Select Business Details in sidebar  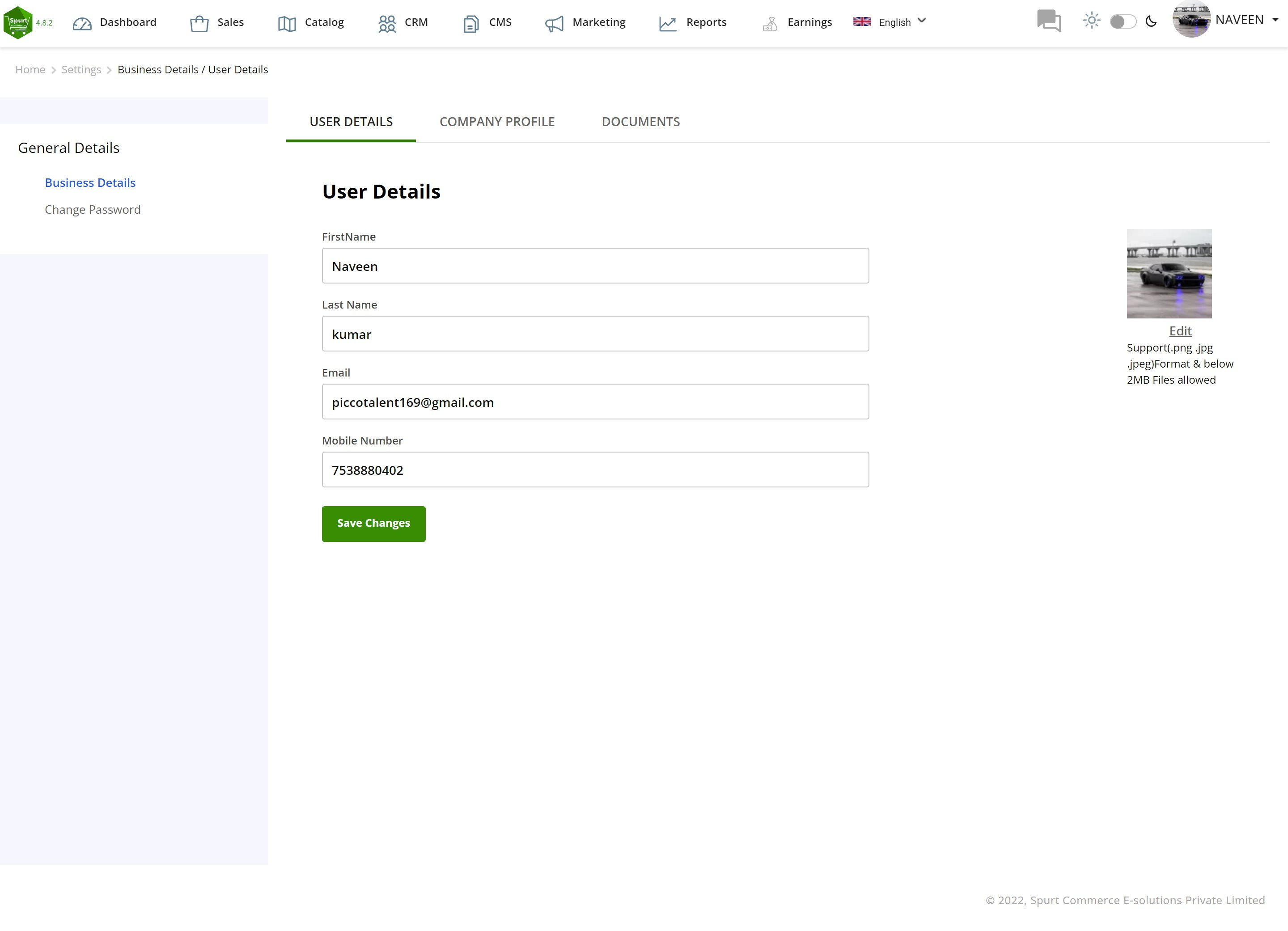tap(90, 183)
